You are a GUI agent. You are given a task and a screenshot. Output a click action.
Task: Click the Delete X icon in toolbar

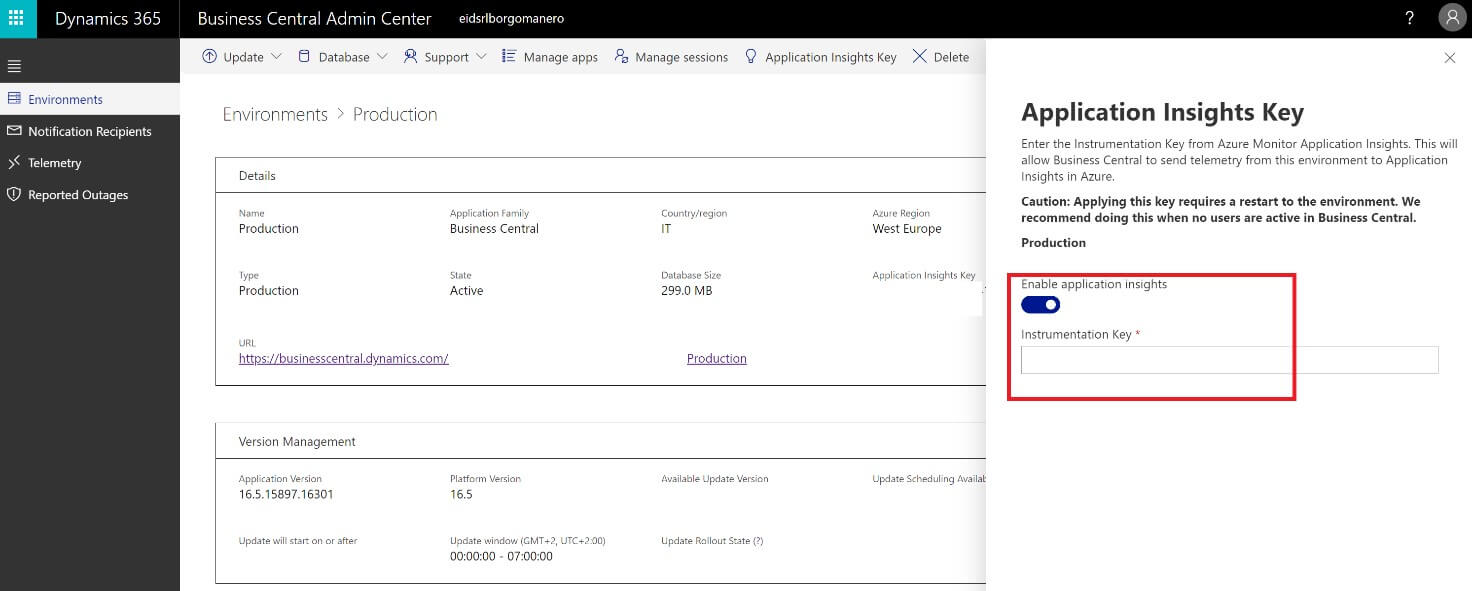(x=920, y=57)
